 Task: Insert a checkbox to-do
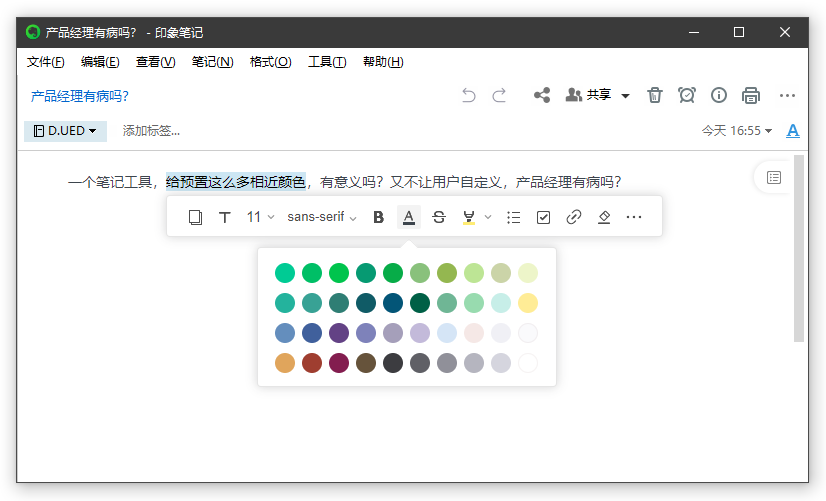coord(544,217)
